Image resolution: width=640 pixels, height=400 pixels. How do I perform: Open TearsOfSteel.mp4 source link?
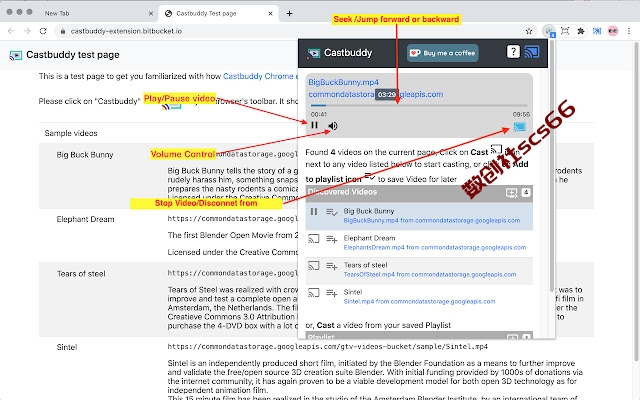click(x=430, y=274)
